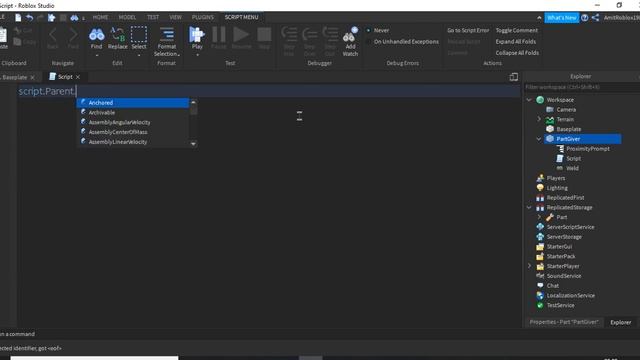Click the Filter workspace search field
The height and width of the screenshot is (360, 640).
[x=582, y=87]
